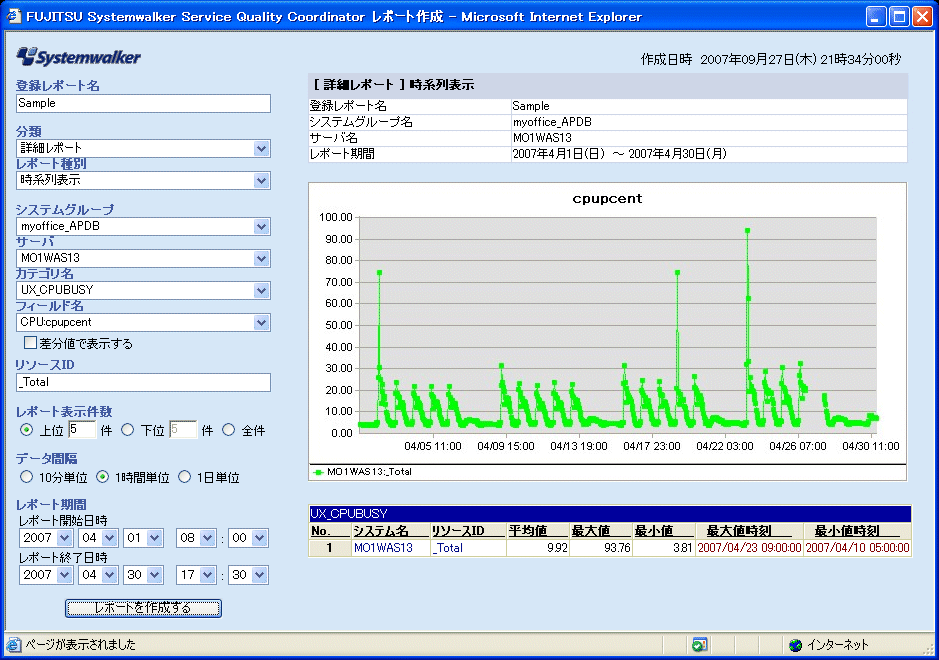Click the リソースID input field containing _Total
This screenshot has height=660, width=939.
[143, 382]
